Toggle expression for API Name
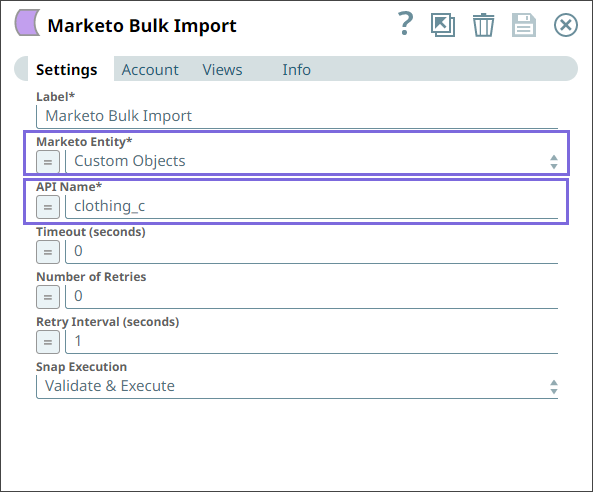Screen dimensions: 593x492 click(48, 207)
